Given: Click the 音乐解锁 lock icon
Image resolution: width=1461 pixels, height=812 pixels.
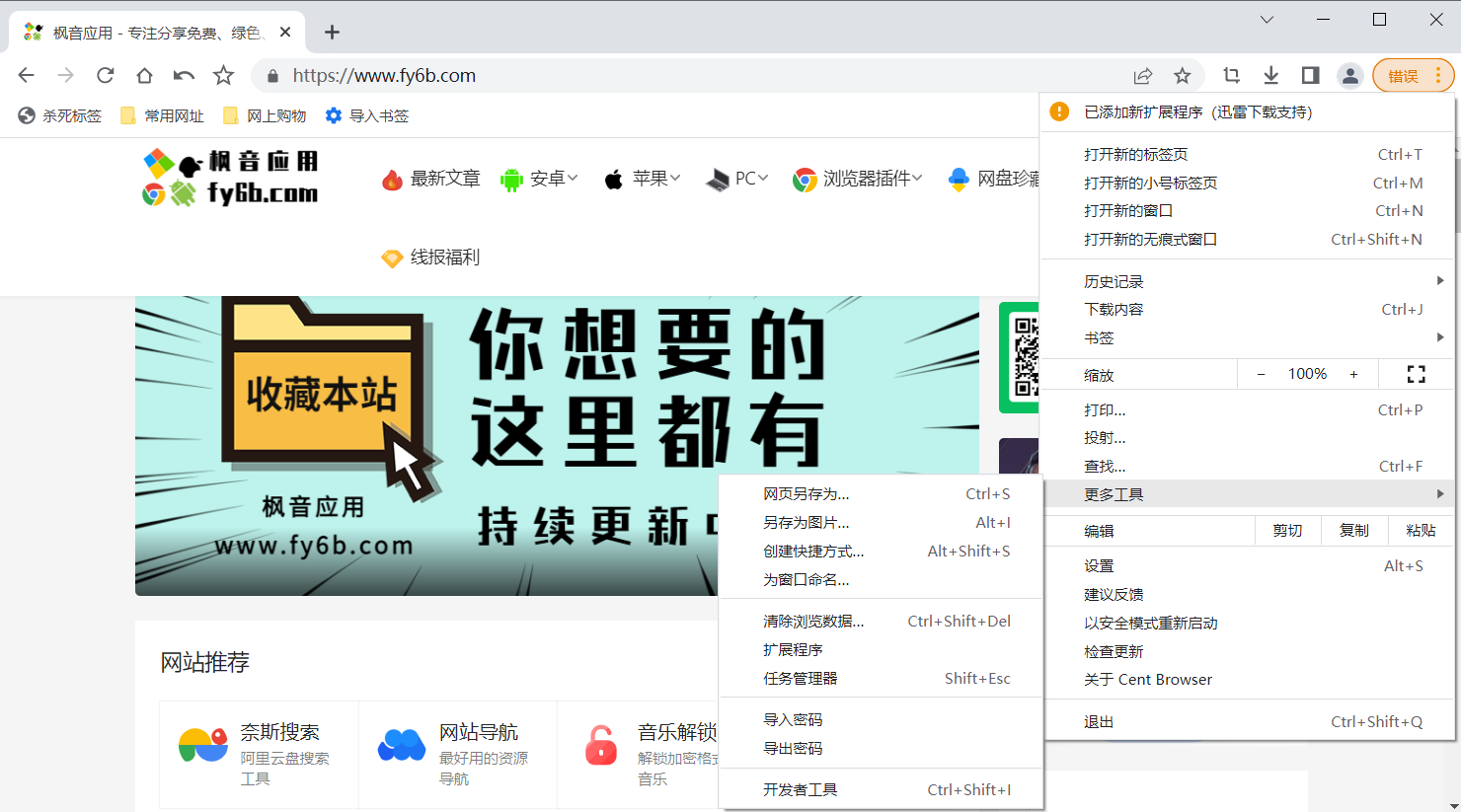Looking at the screenshot, I should click(600, 746).
